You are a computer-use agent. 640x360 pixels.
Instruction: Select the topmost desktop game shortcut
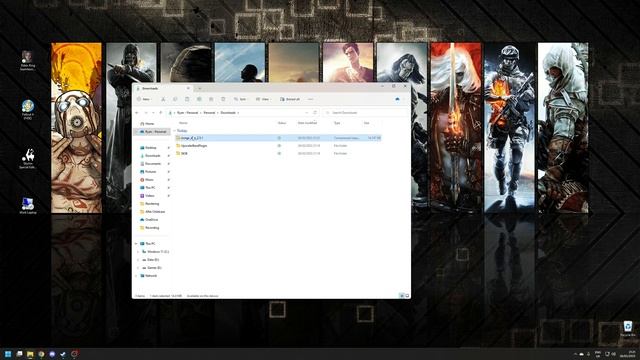(x=28, y=60)
